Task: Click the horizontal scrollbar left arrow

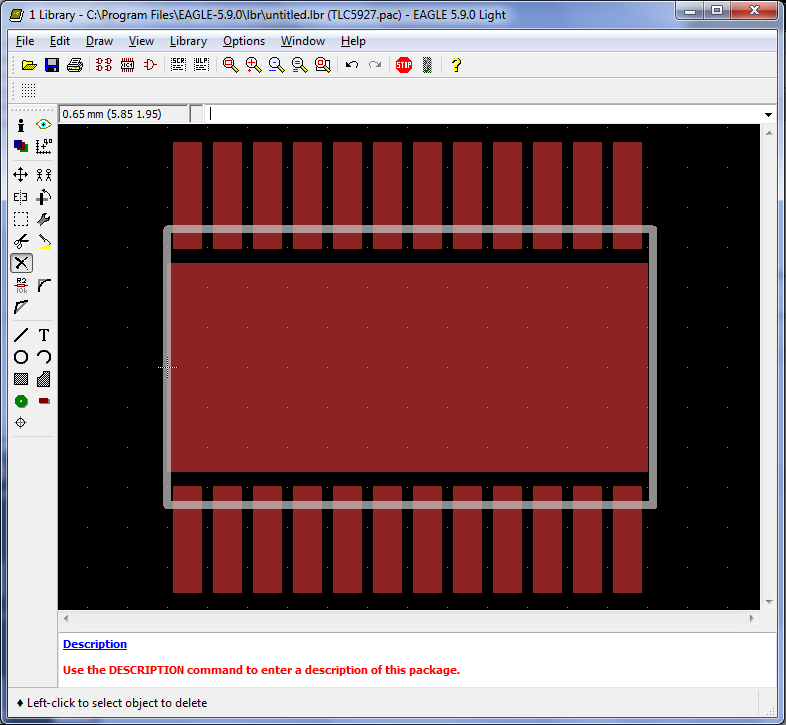Action: pos(66,618)
